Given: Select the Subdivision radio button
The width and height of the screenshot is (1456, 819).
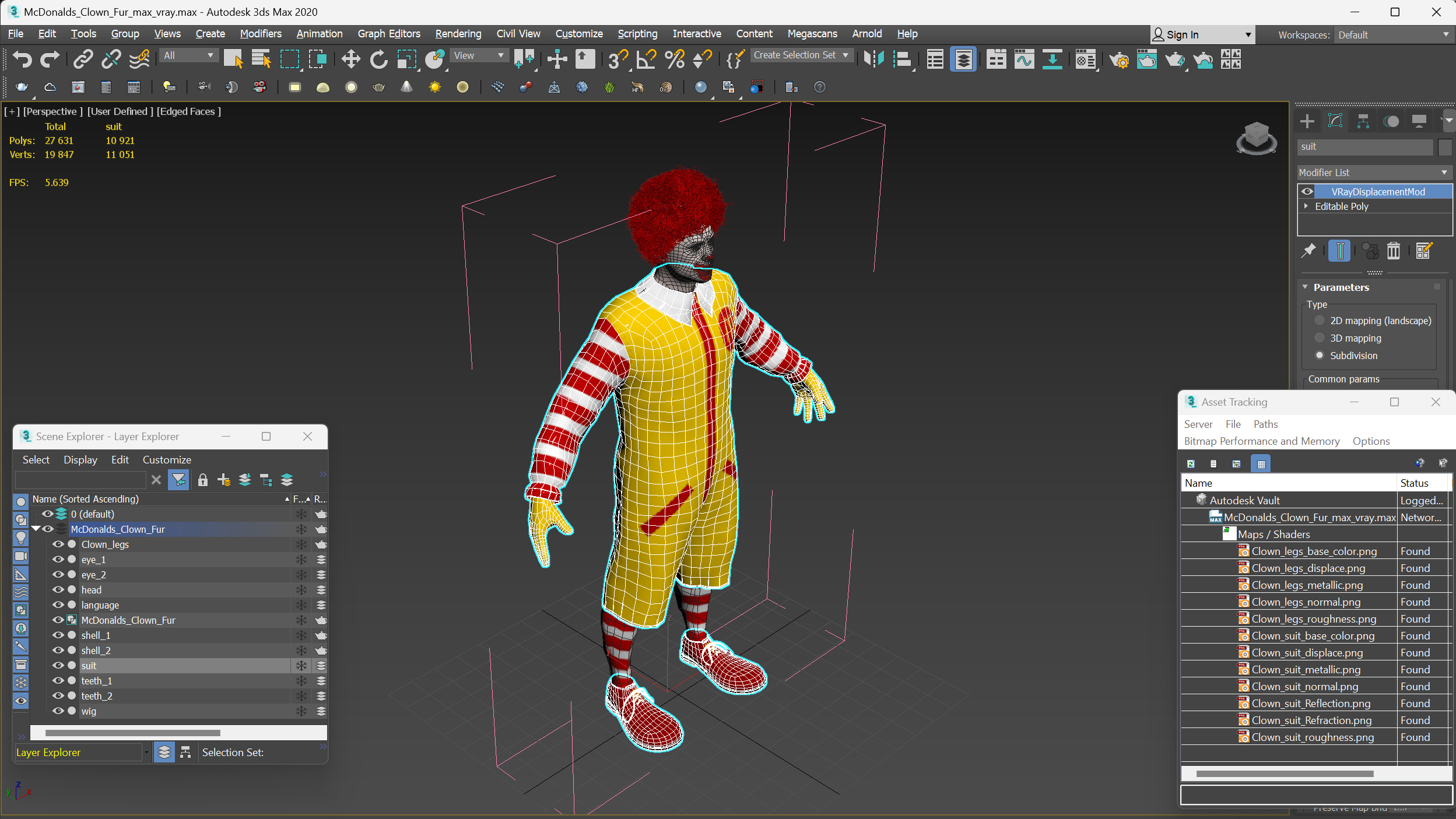Looking at the screenshot, I should 1319,356.
